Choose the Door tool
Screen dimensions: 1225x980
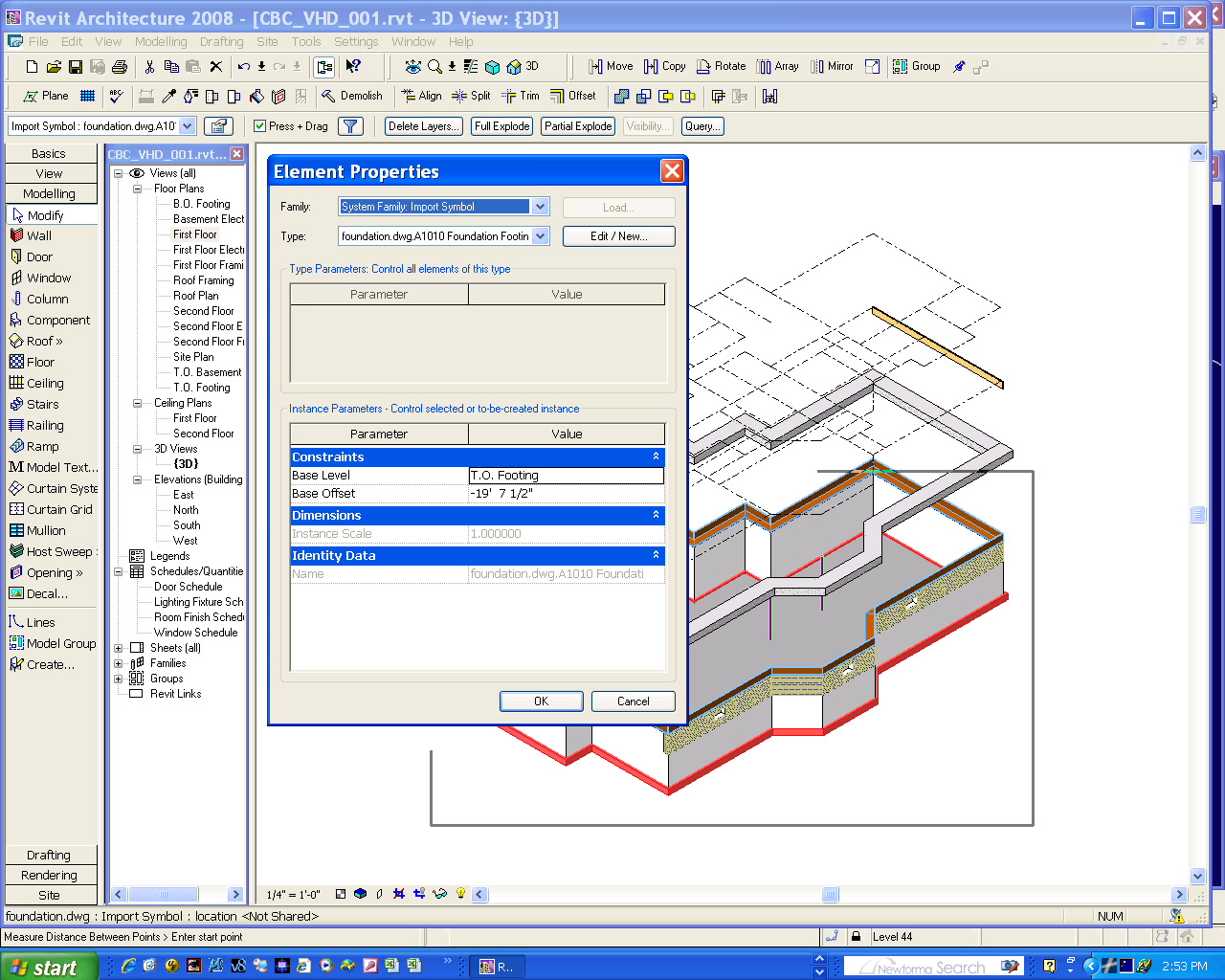point(38,256)
